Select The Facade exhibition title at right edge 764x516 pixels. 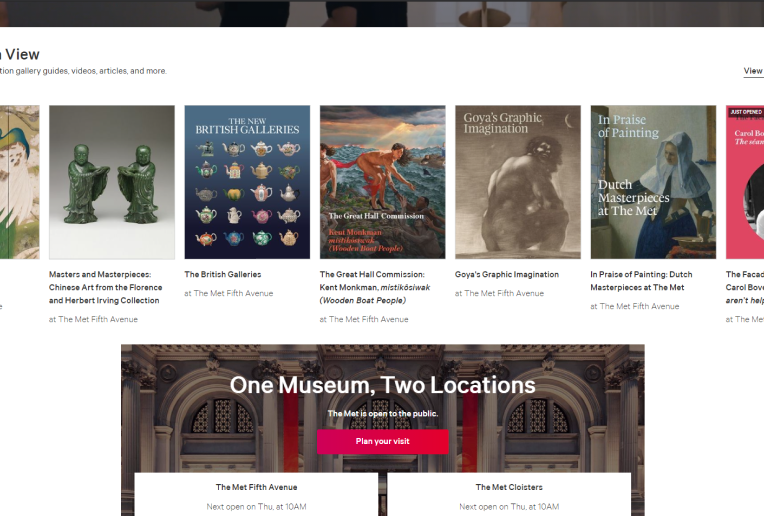click(x=744, y=274)
